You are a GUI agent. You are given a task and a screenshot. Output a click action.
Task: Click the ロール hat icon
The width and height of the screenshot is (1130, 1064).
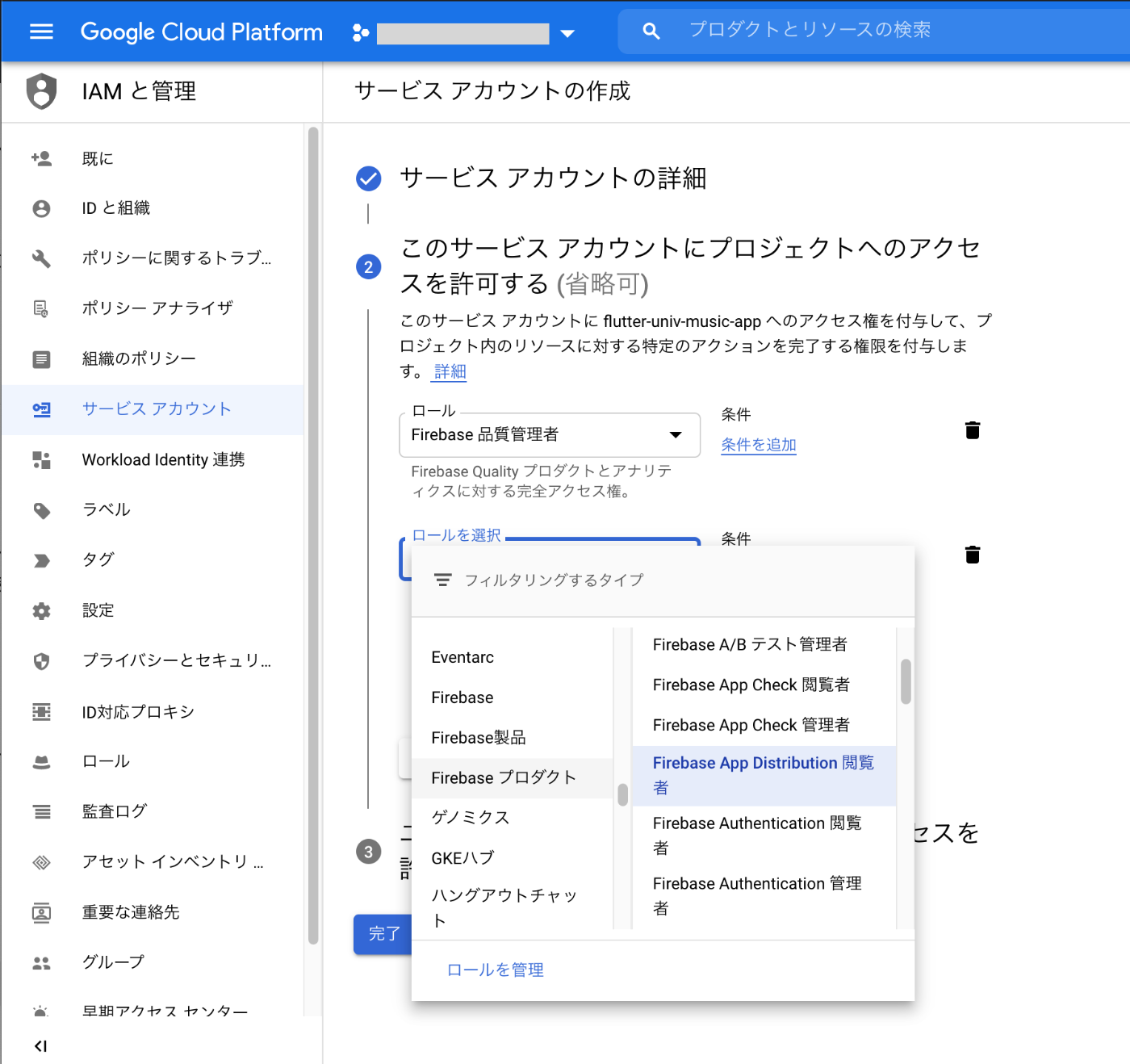click(41, 762)
